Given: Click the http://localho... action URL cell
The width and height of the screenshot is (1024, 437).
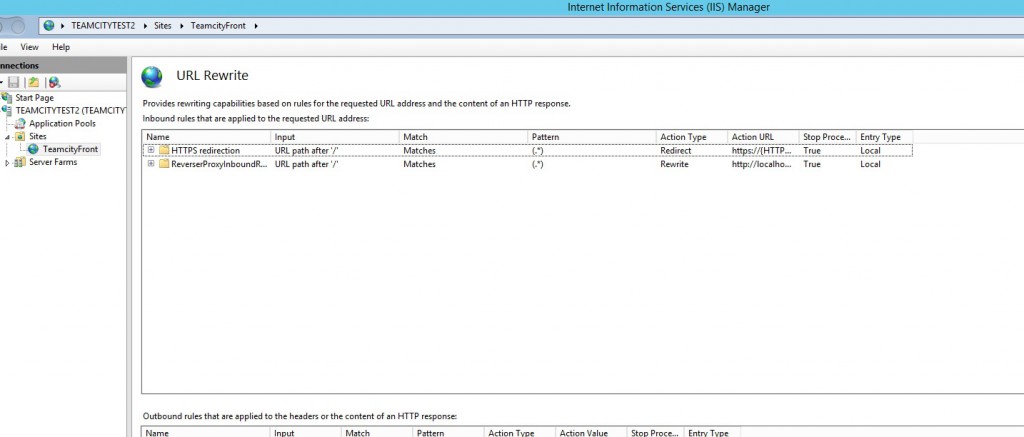Looking at the screenshot, I should (x=762, y=165).
